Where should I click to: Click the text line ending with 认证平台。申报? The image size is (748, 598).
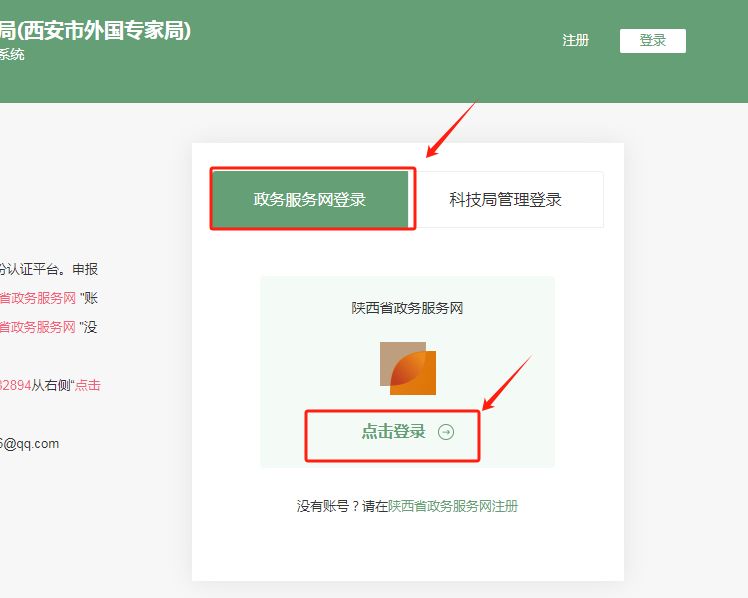point(48,269)
